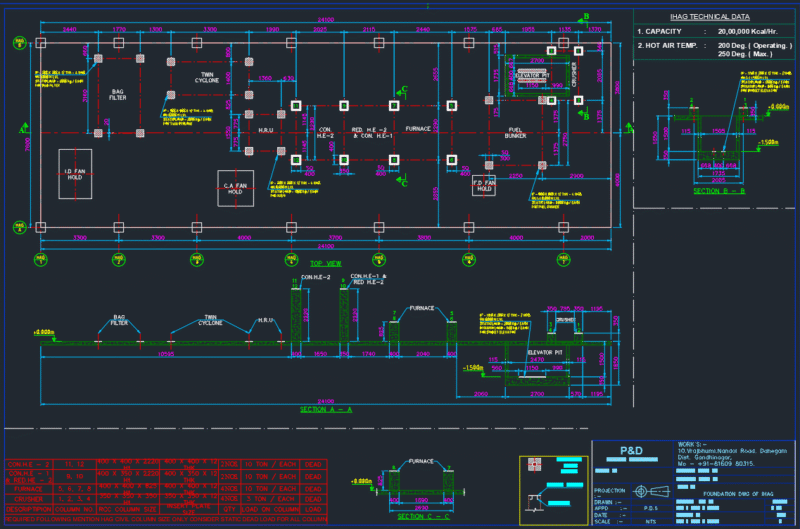Click the P&D logo in title block
800x529 pixels.
(x=631, y=451)
